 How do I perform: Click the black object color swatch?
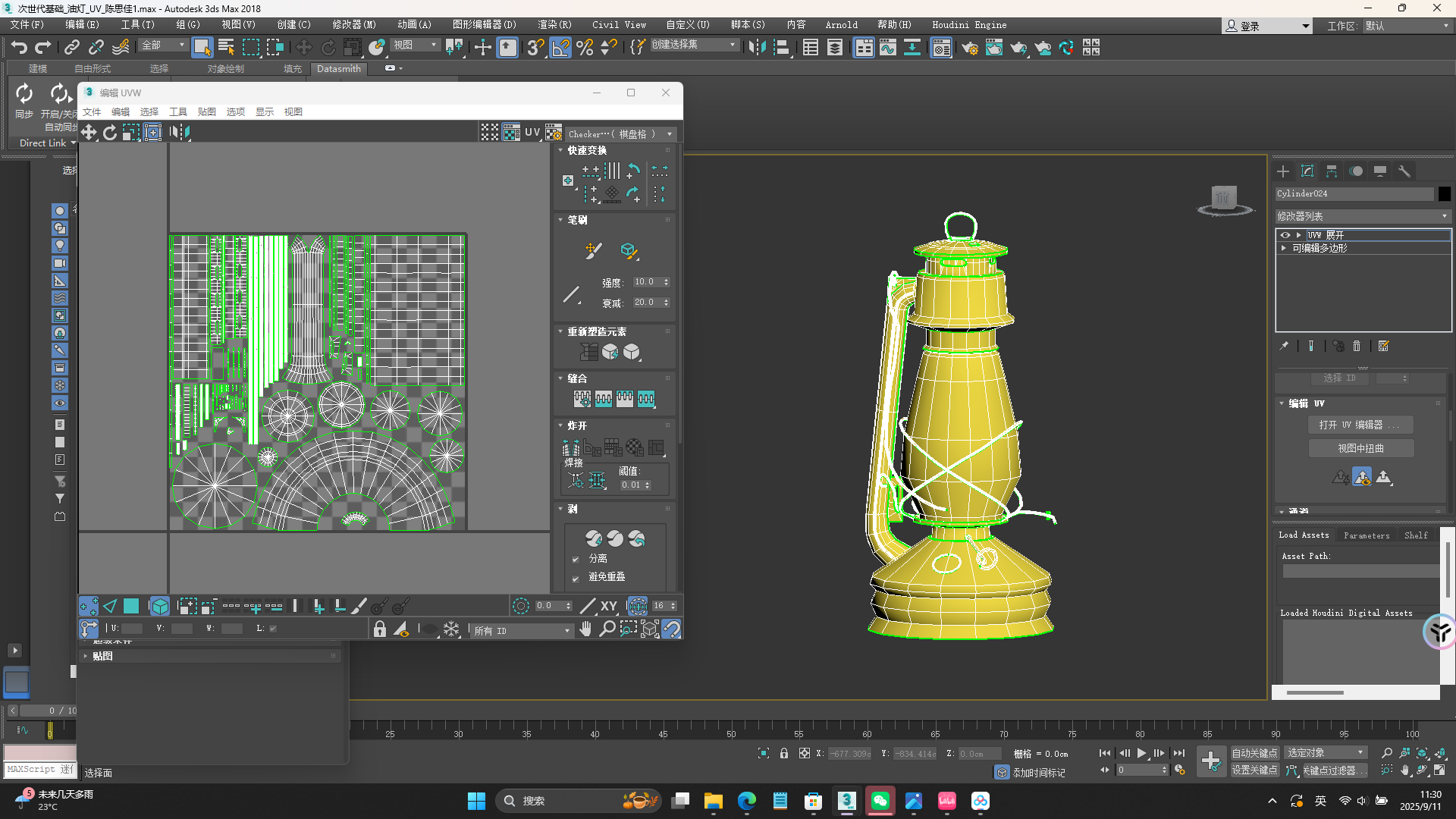(x=1444, y=193)
